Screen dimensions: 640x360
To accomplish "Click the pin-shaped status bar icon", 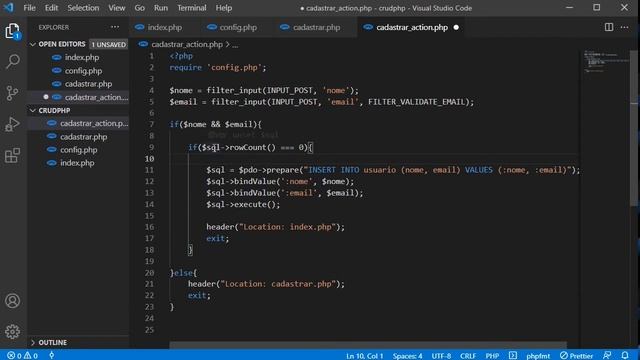I will coord(51,356).
